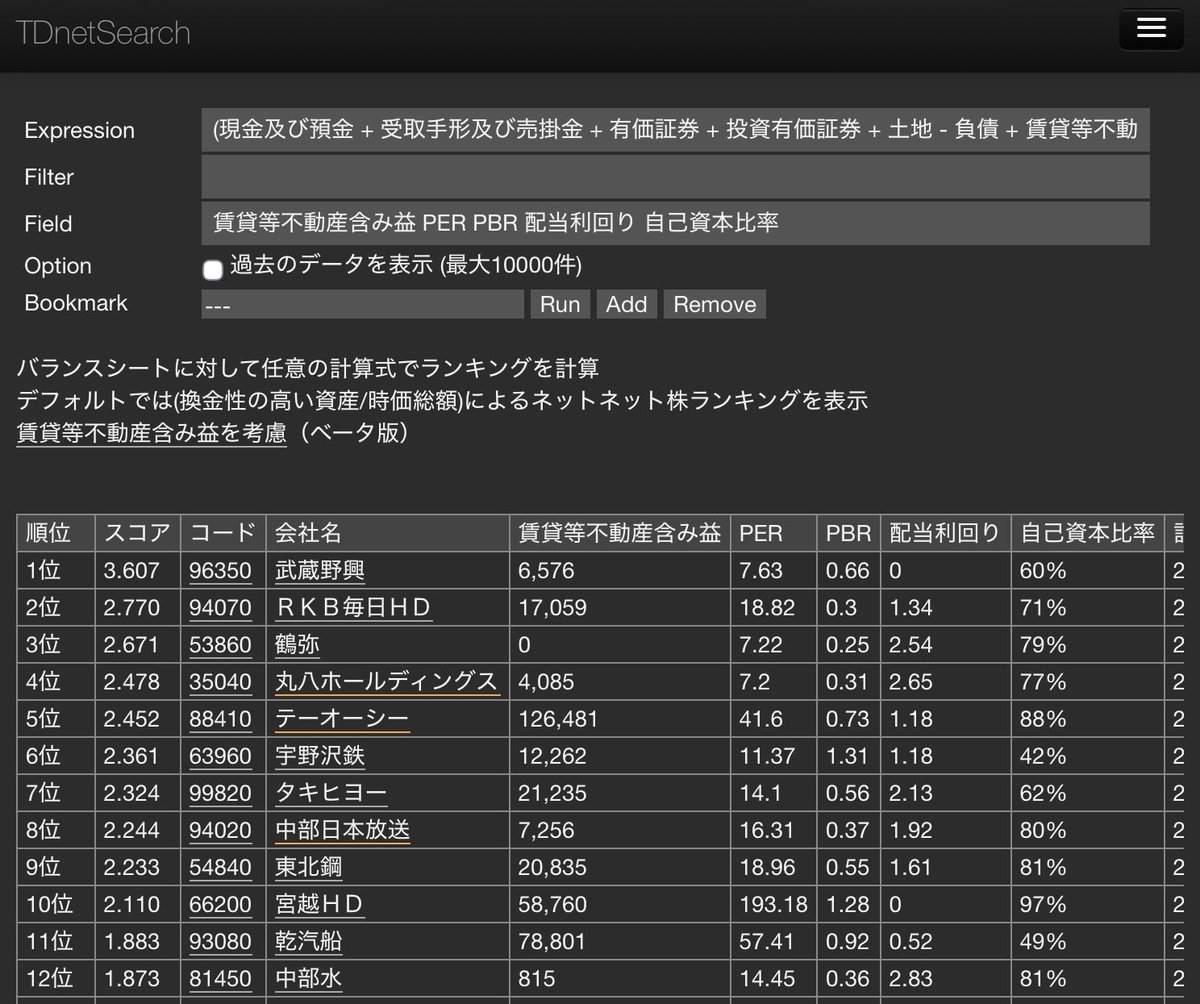Click the 会社名 column header
This screenshot has width=1200, height=1004.
click(x=388, y=533)
